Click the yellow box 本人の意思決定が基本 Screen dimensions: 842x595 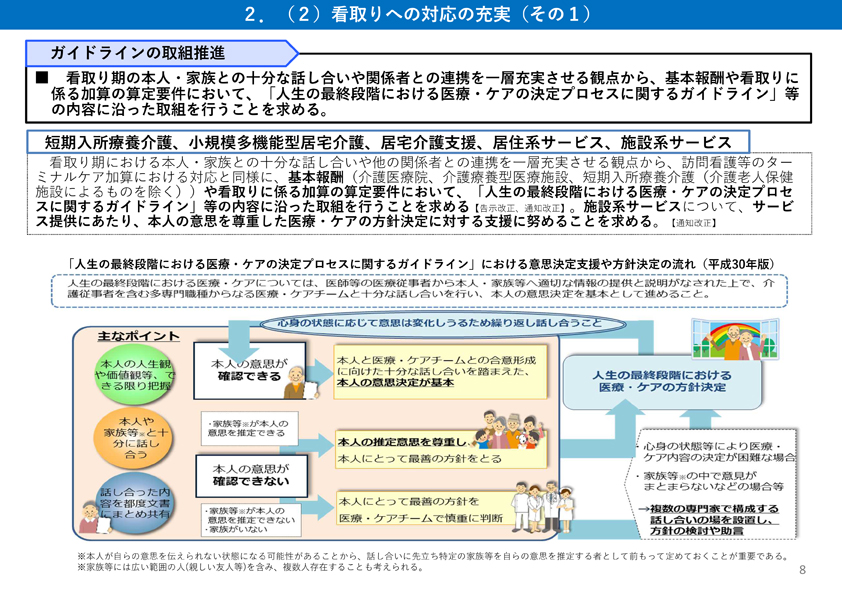click(x=410, y=370)
